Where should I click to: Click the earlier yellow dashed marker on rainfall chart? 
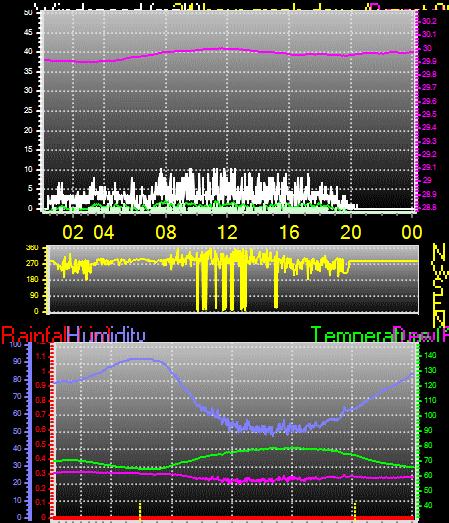pyautogui.click(x=140, y=511)
